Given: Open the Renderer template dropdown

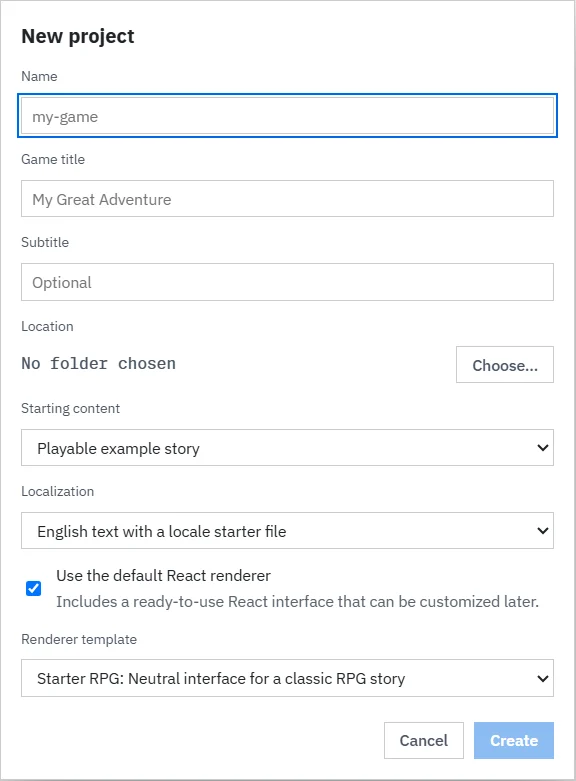Looking at the screenshot, I should [x=287, y=678].
